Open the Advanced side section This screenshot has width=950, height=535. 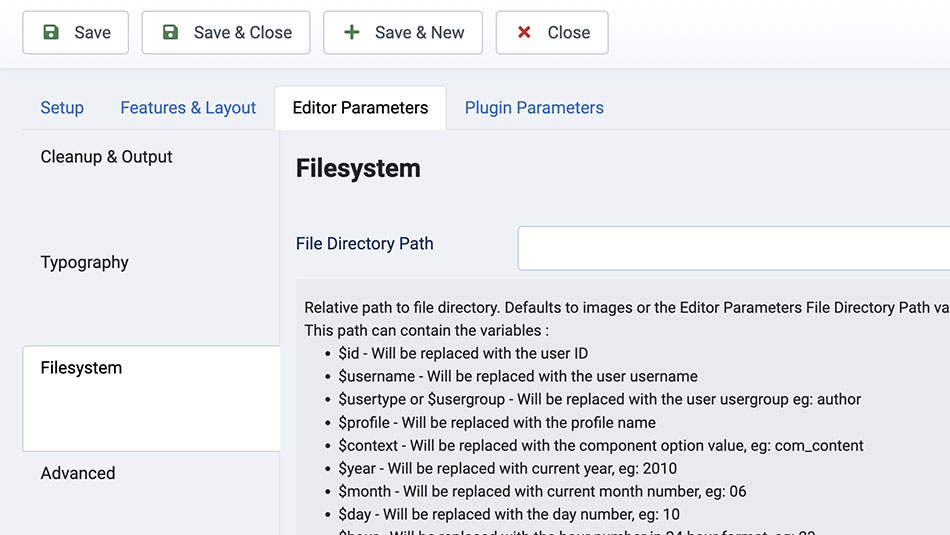pyautogui.click(x=78, y=473)
